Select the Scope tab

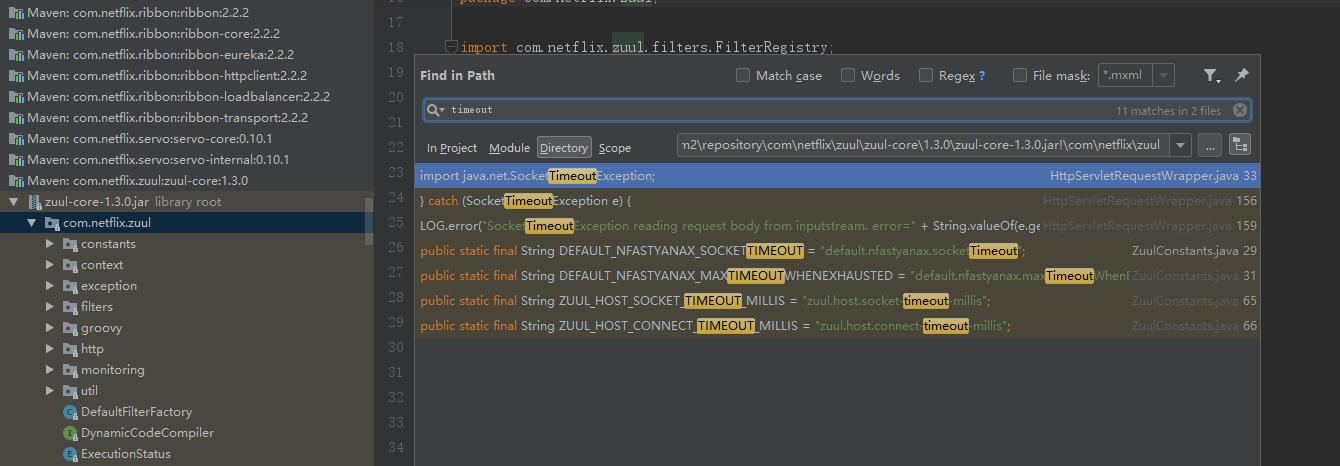(615, 148)
